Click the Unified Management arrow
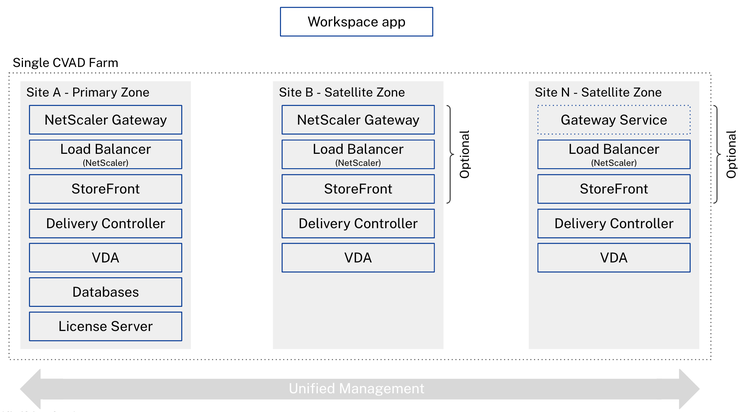 pos(360,389)
